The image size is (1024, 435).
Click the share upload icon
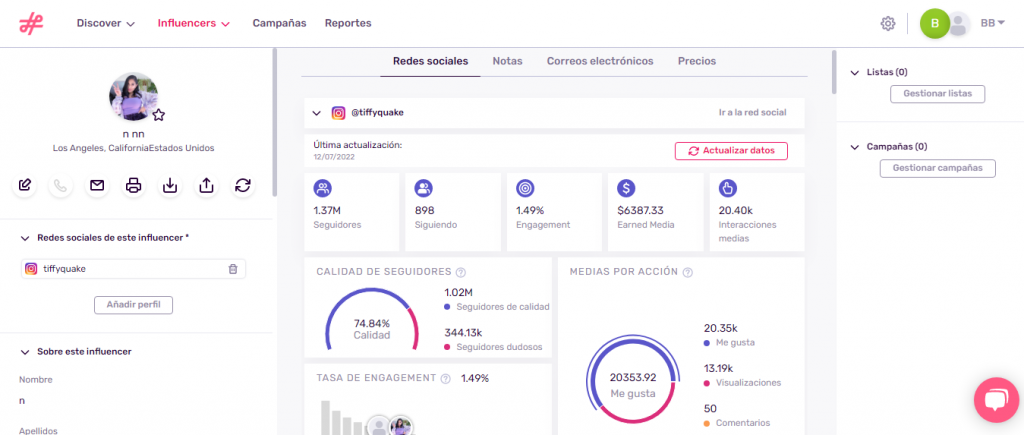pyautogui.click(x=206, y=185)
